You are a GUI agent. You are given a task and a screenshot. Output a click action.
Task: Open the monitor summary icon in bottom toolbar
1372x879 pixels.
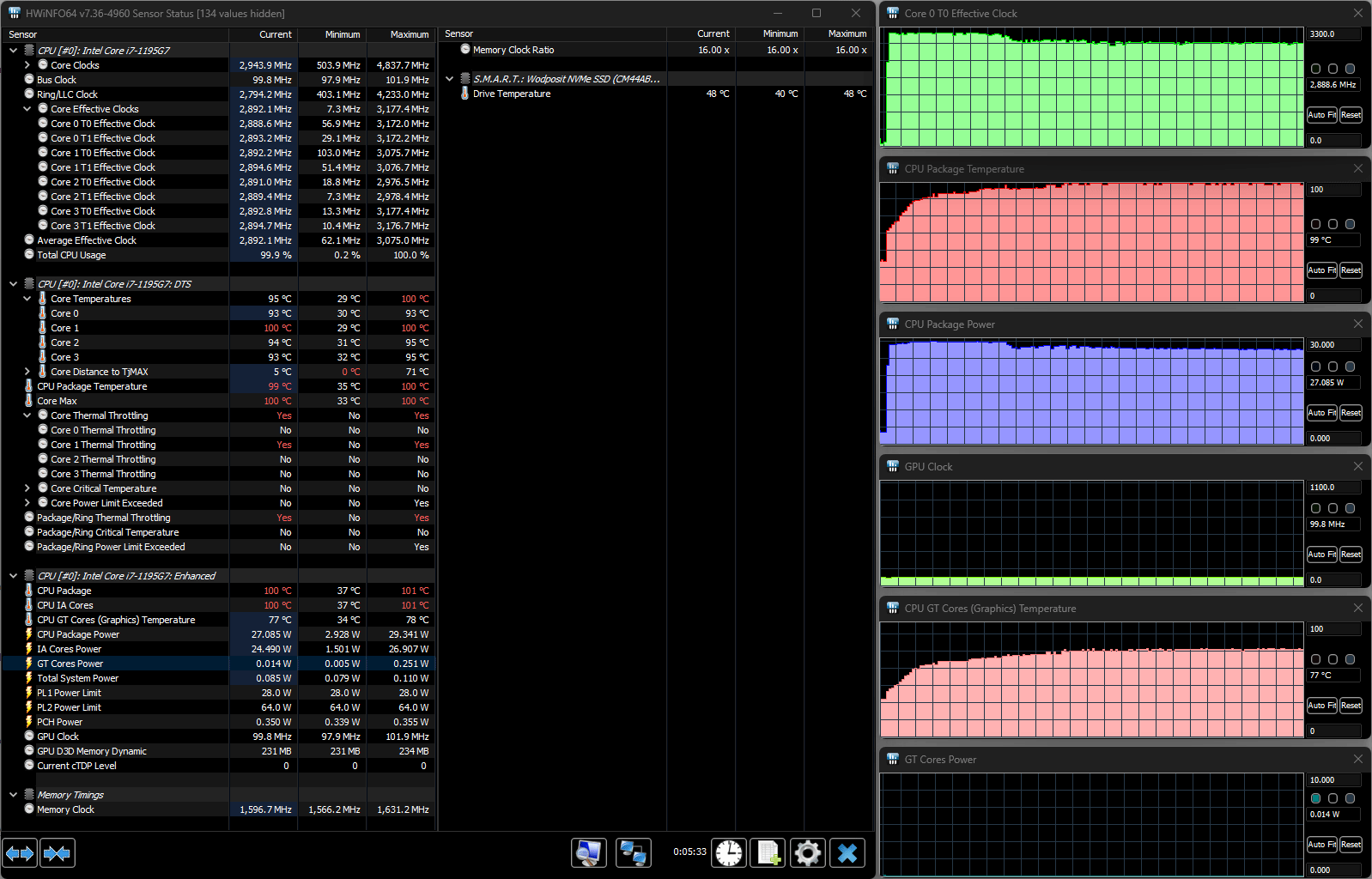[589, 853]
